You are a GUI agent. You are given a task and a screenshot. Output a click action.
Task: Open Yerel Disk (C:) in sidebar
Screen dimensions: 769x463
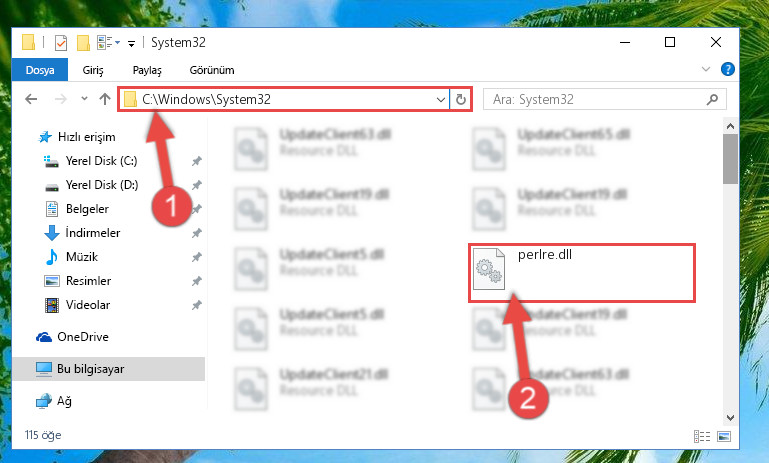102,161
